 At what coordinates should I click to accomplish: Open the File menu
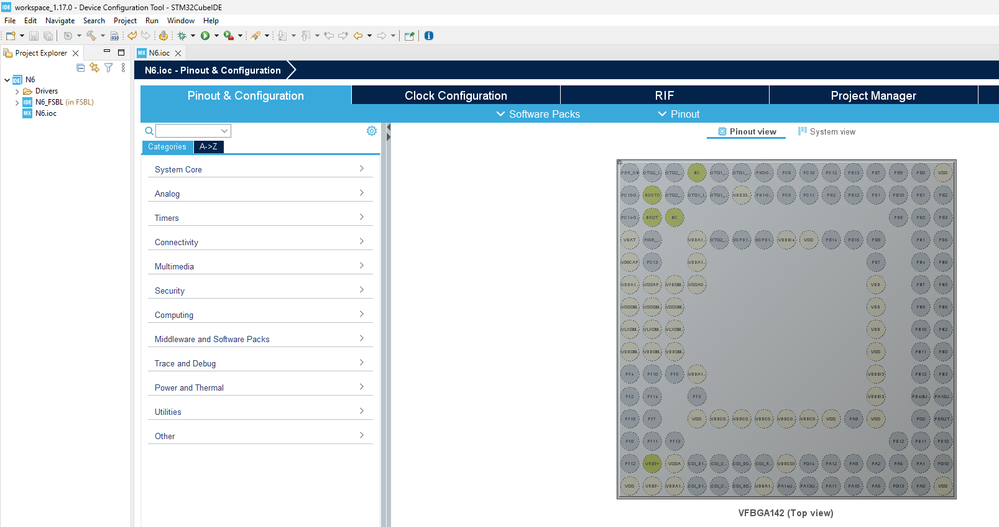click(10, 20)
